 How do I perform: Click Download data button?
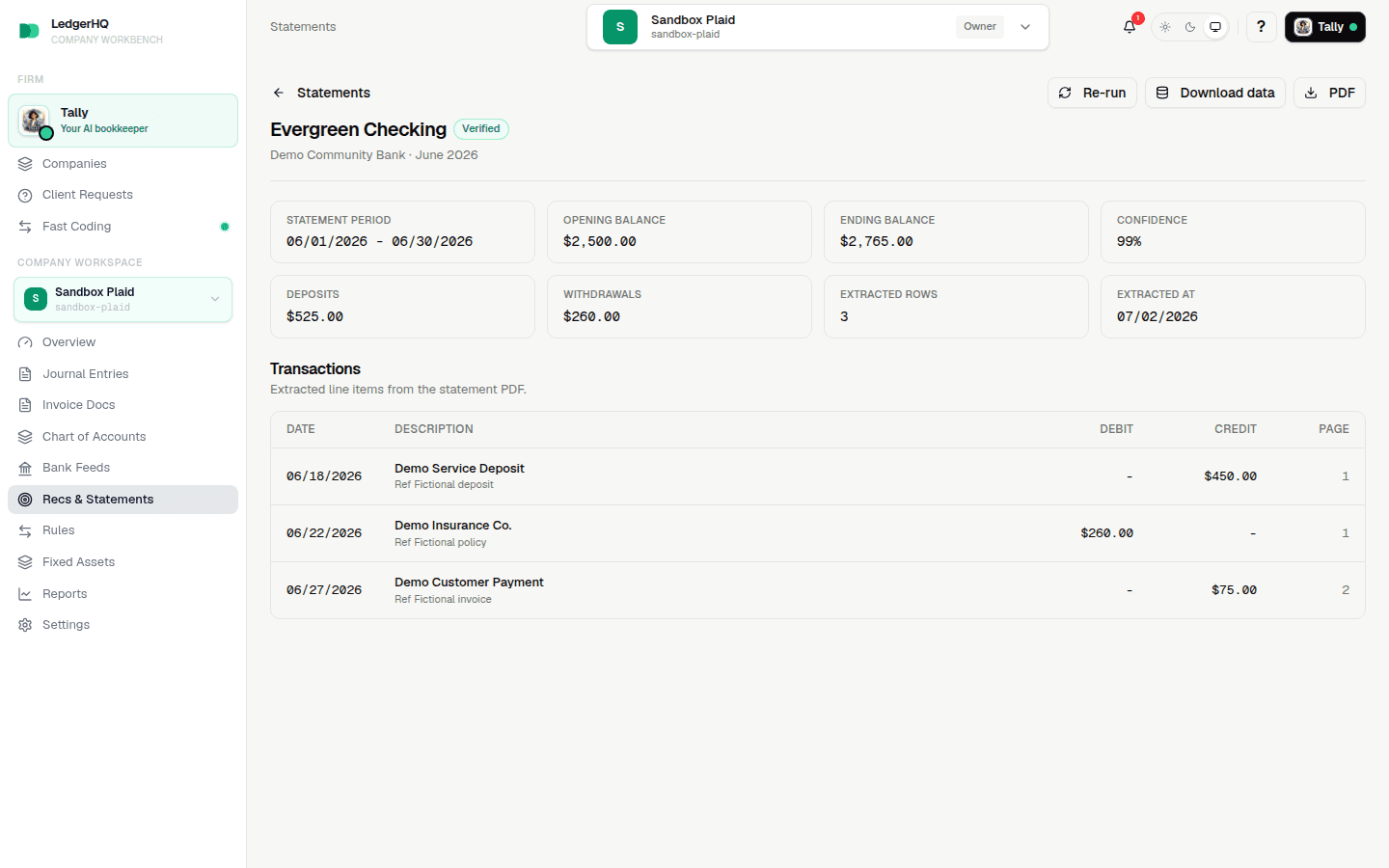click(1214, 93)
